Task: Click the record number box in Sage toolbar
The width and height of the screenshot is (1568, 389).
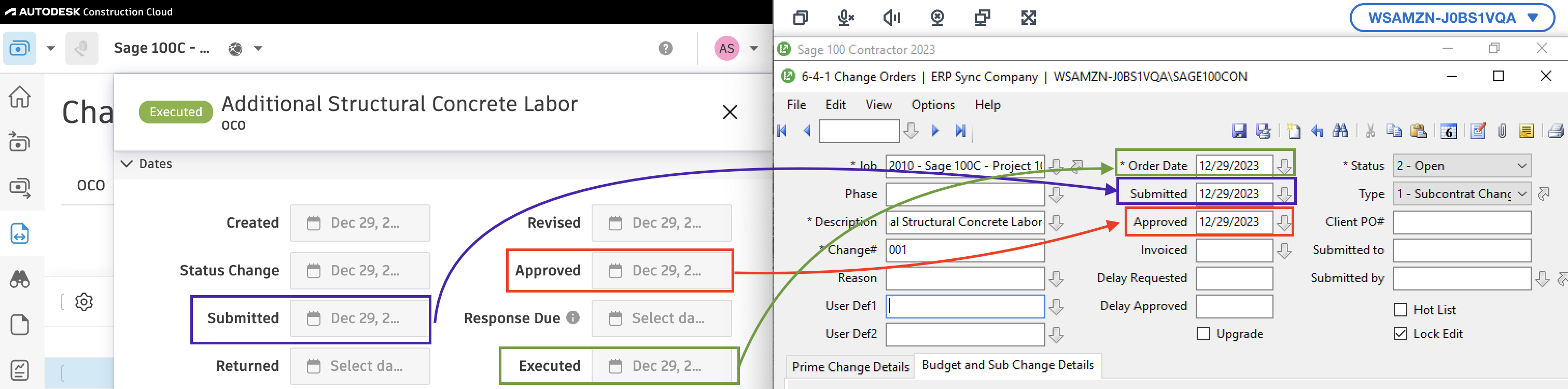Action: pos(859,131)
